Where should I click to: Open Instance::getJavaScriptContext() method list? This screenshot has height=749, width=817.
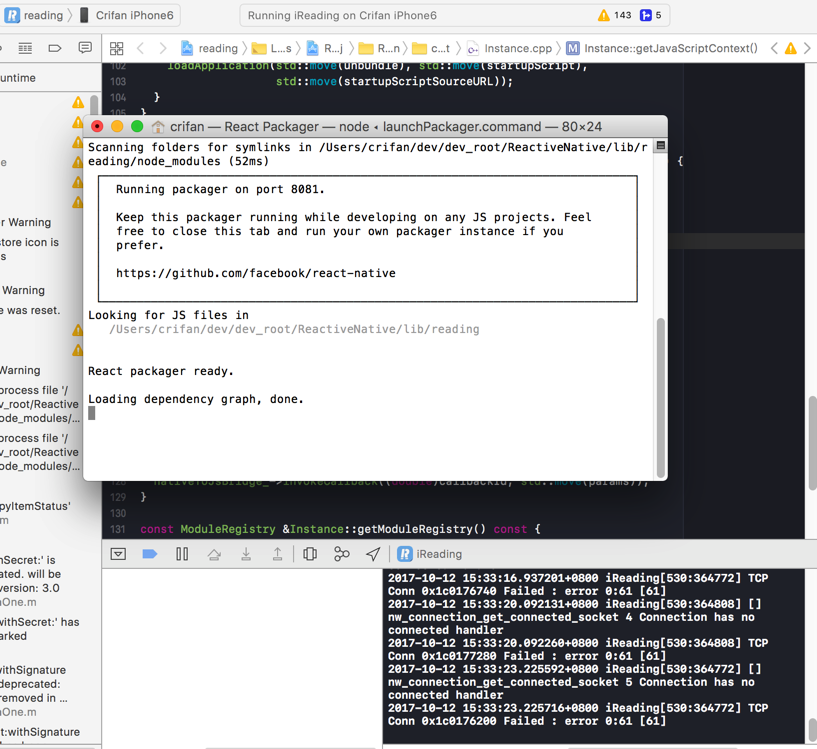tap(662, 48)
